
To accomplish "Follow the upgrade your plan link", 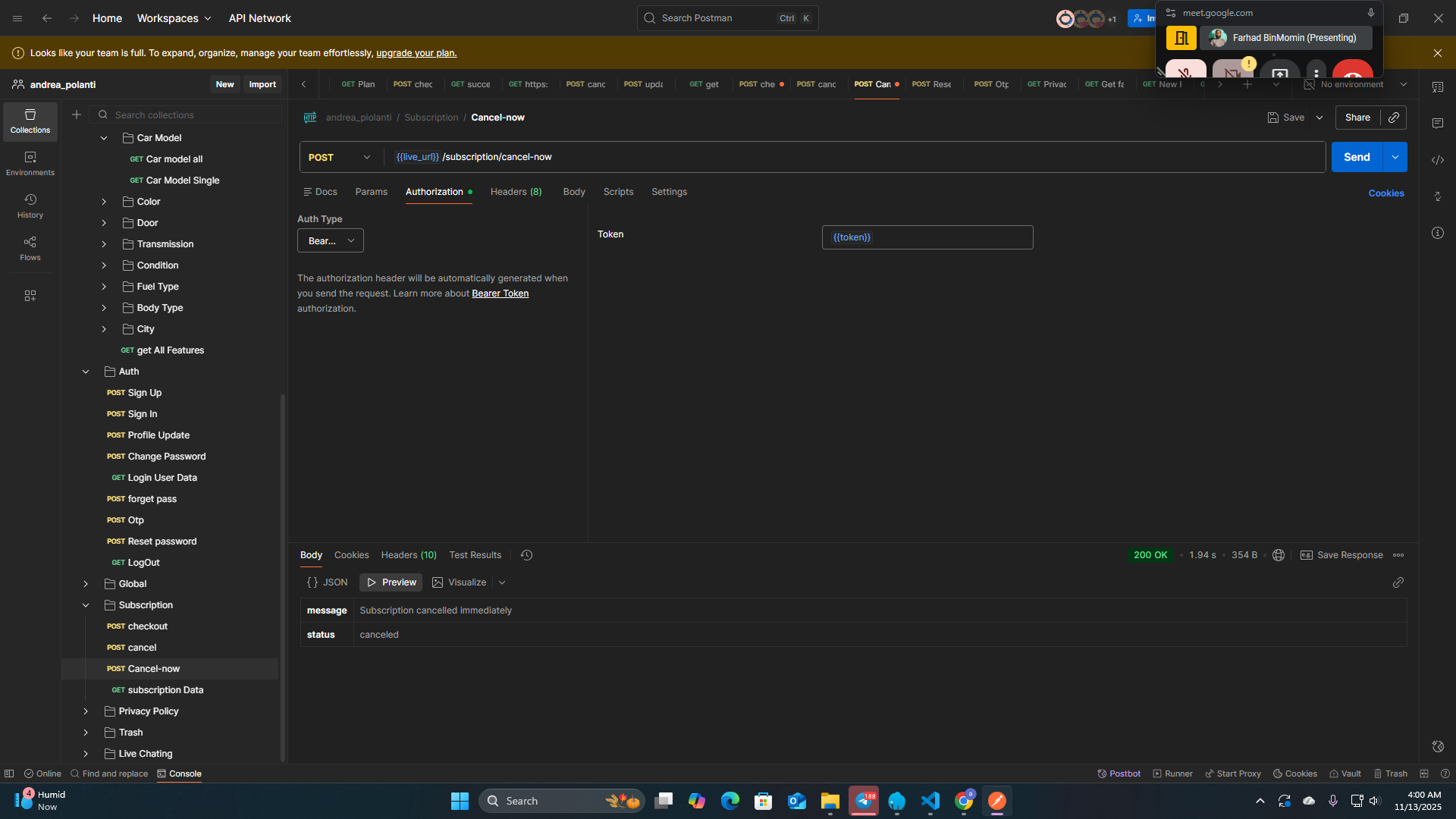I will click(x=416, y=53).
